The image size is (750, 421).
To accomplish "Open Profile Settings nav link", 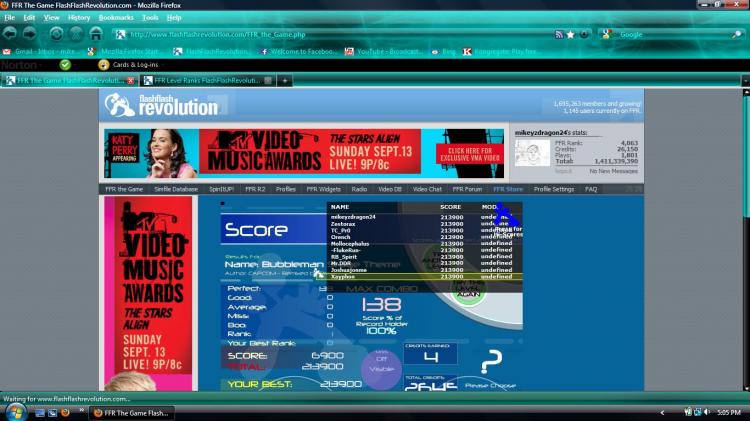I will (553, 189).
